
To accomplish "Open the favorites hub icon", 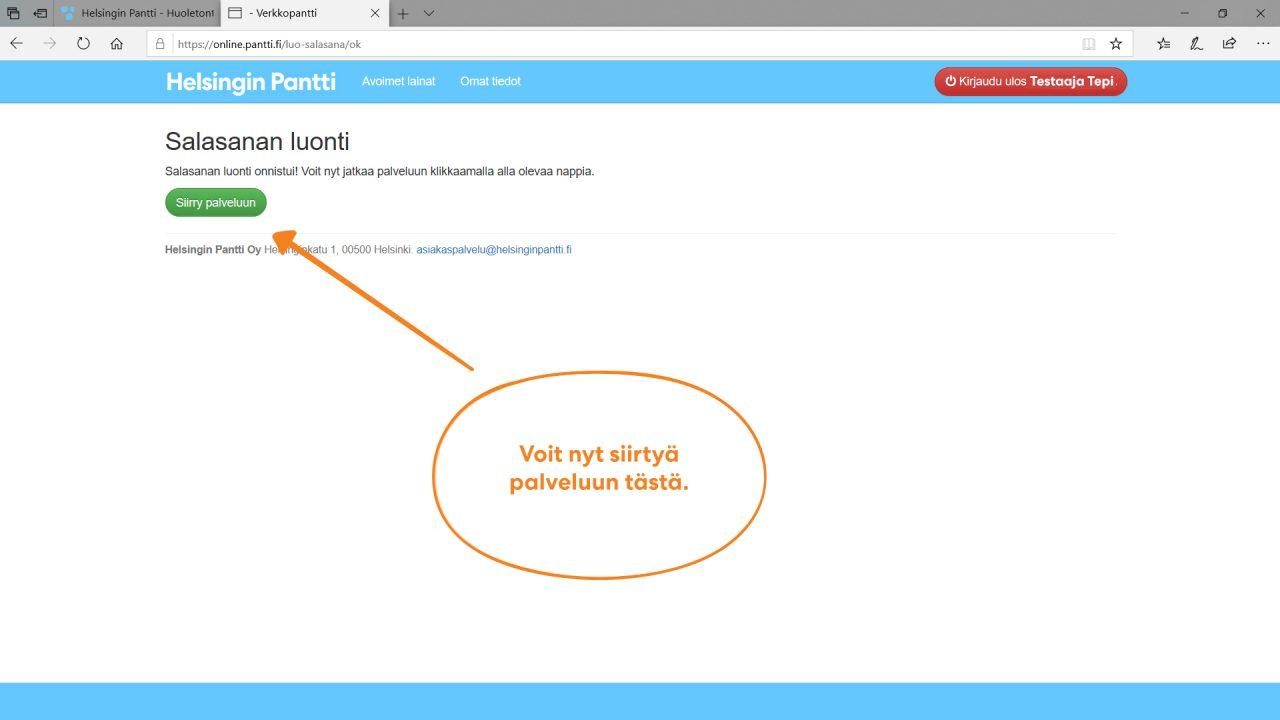I will (x=1164, y=44).
